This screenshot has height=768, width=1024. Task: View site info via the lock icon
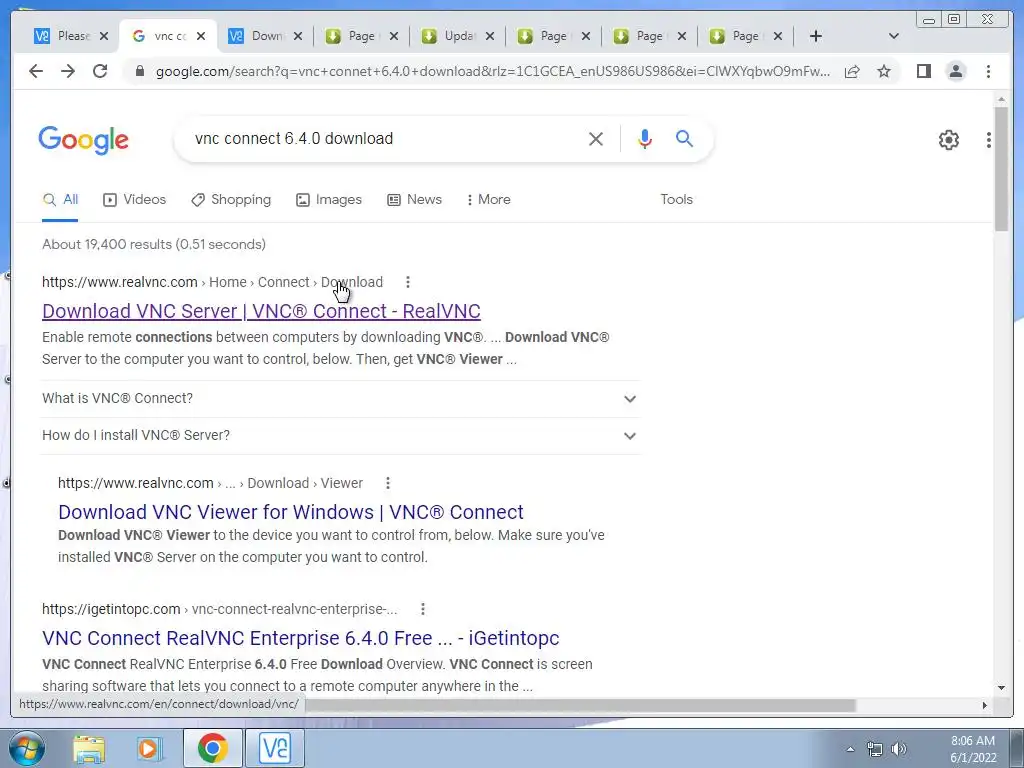(139, 71)
